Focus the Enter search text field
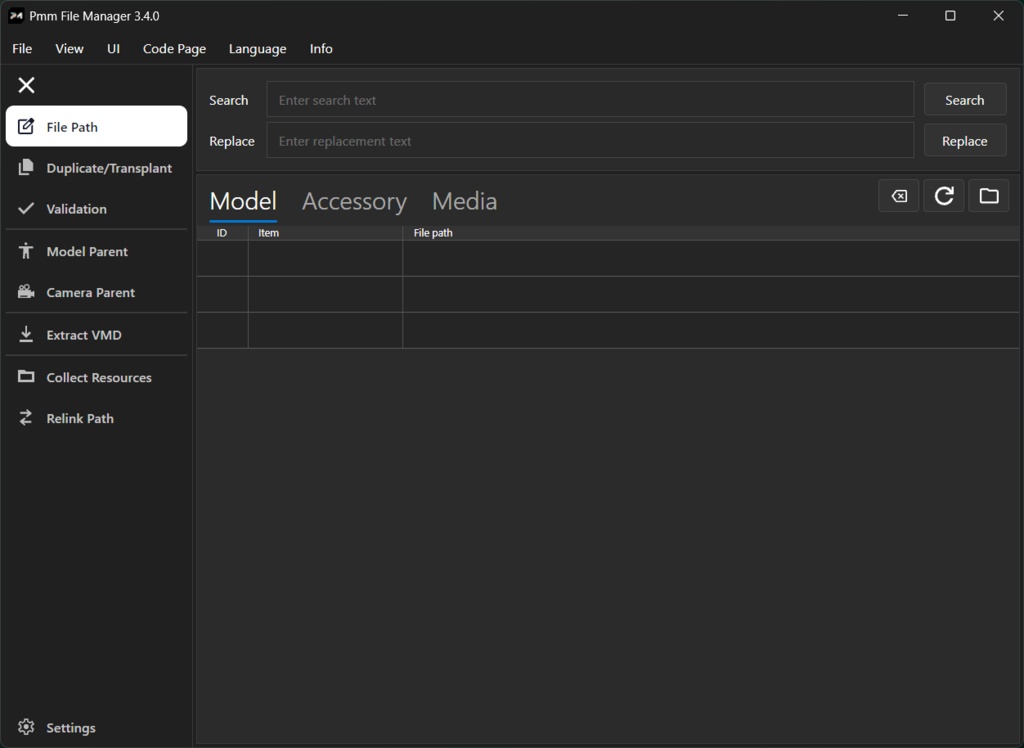 (590, 100)
